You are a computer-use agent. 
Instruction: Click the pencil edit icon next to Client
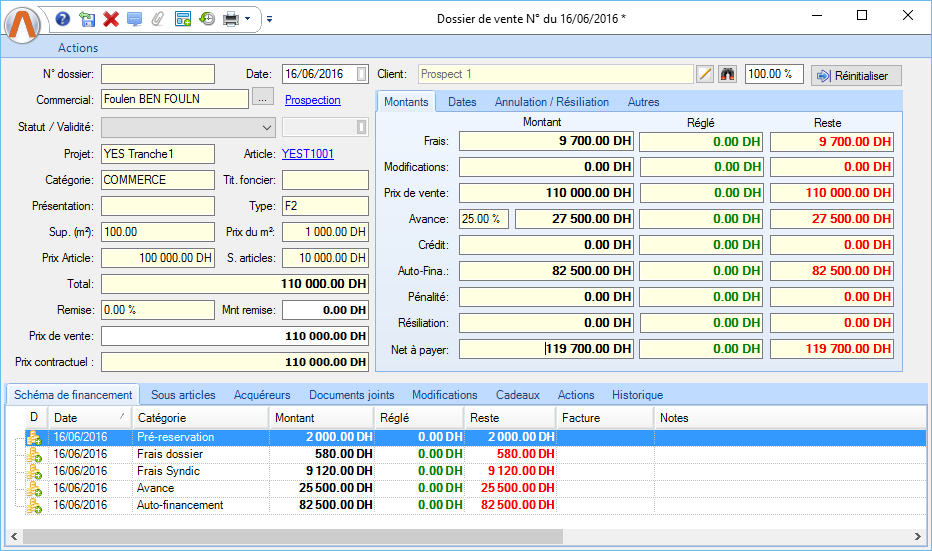pos(705,74)
